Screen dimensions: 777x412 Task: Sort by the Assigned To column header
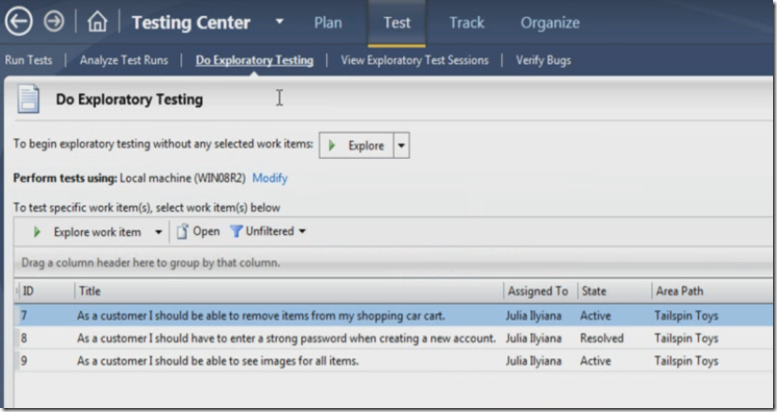coord(540,291)
